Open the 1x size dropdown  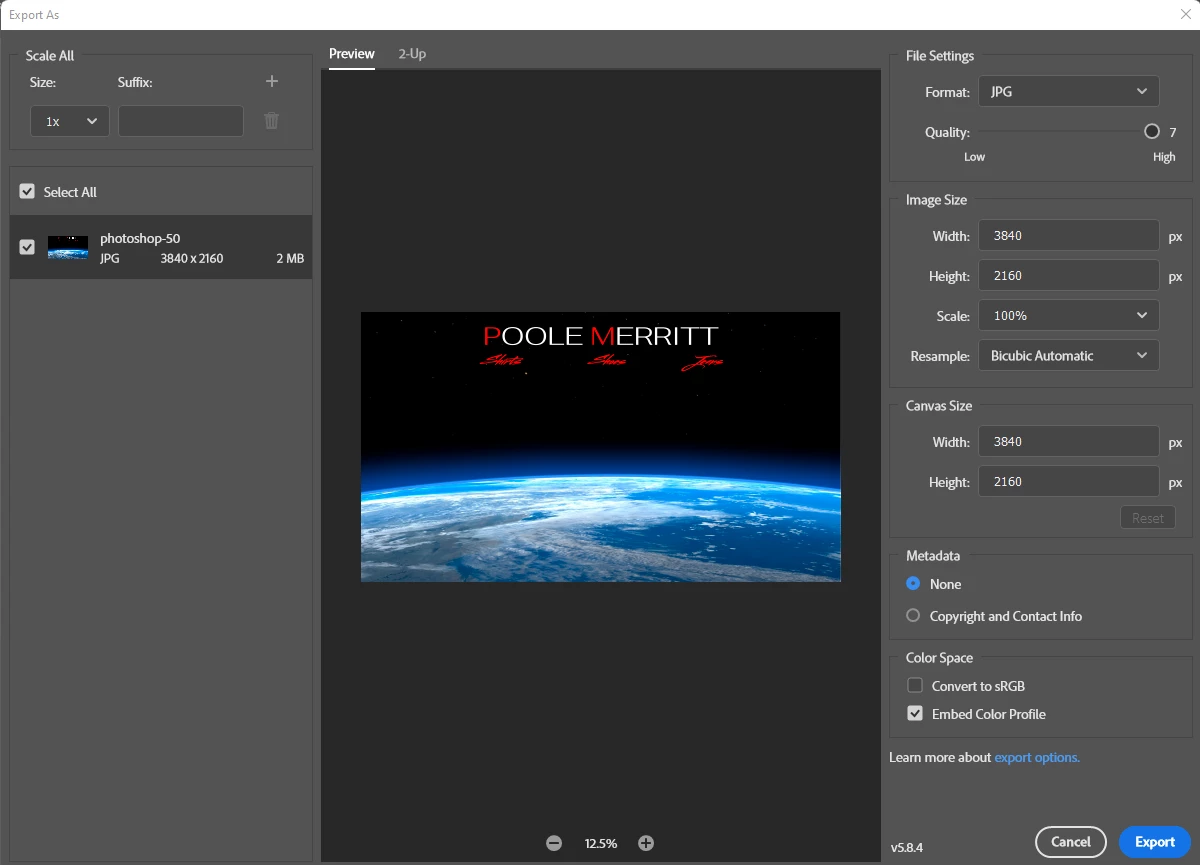click(x=70, y=121)
